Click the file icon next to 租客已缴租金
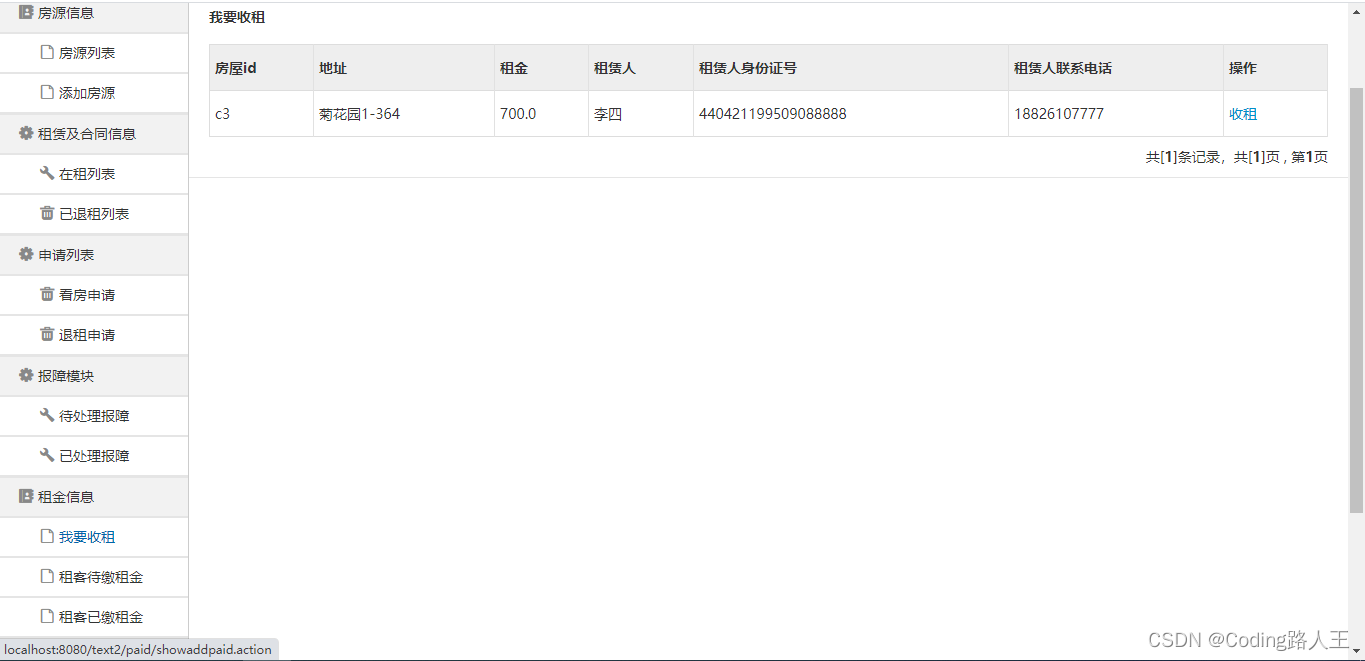 [46, 616]
